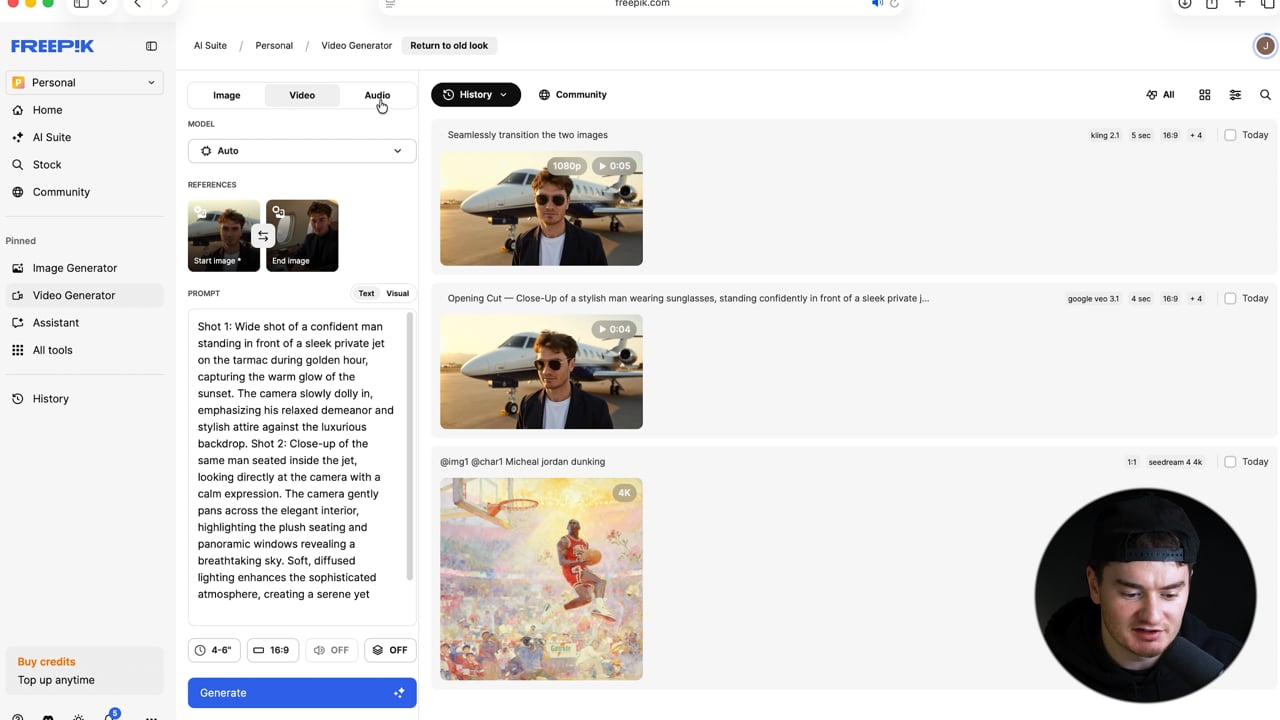
Task: Swap start and end reference images
Action: click(x=263, y=236)
